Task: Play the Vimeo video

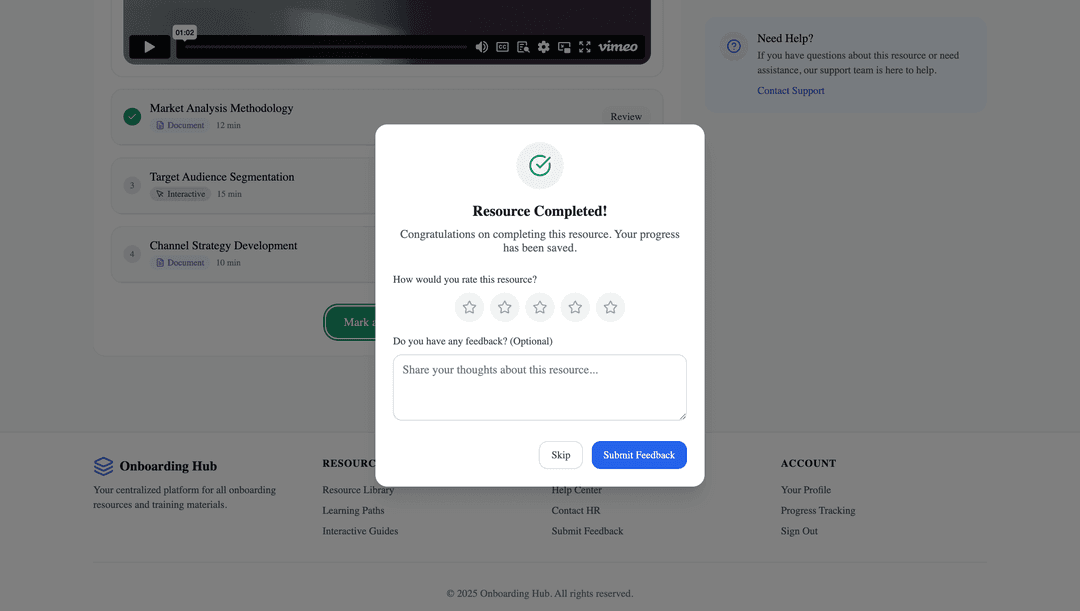Action: pos(149,47)
